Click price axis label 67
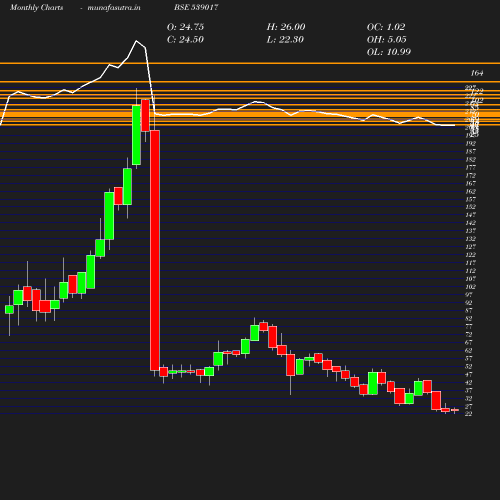500x500 pixels. point(469,343)
